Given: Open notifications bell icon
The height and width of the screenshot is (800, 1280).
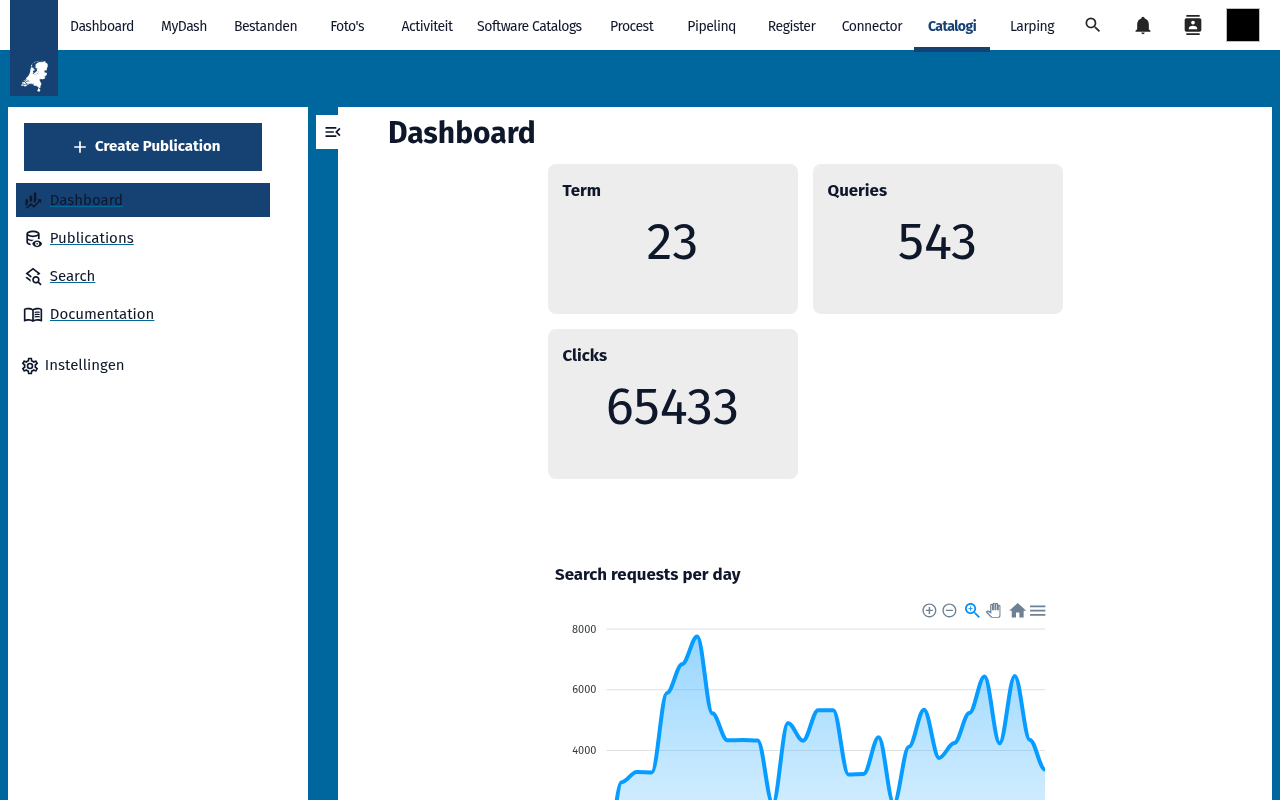Looking at the screenshot, I should (x=1143, y=25).
